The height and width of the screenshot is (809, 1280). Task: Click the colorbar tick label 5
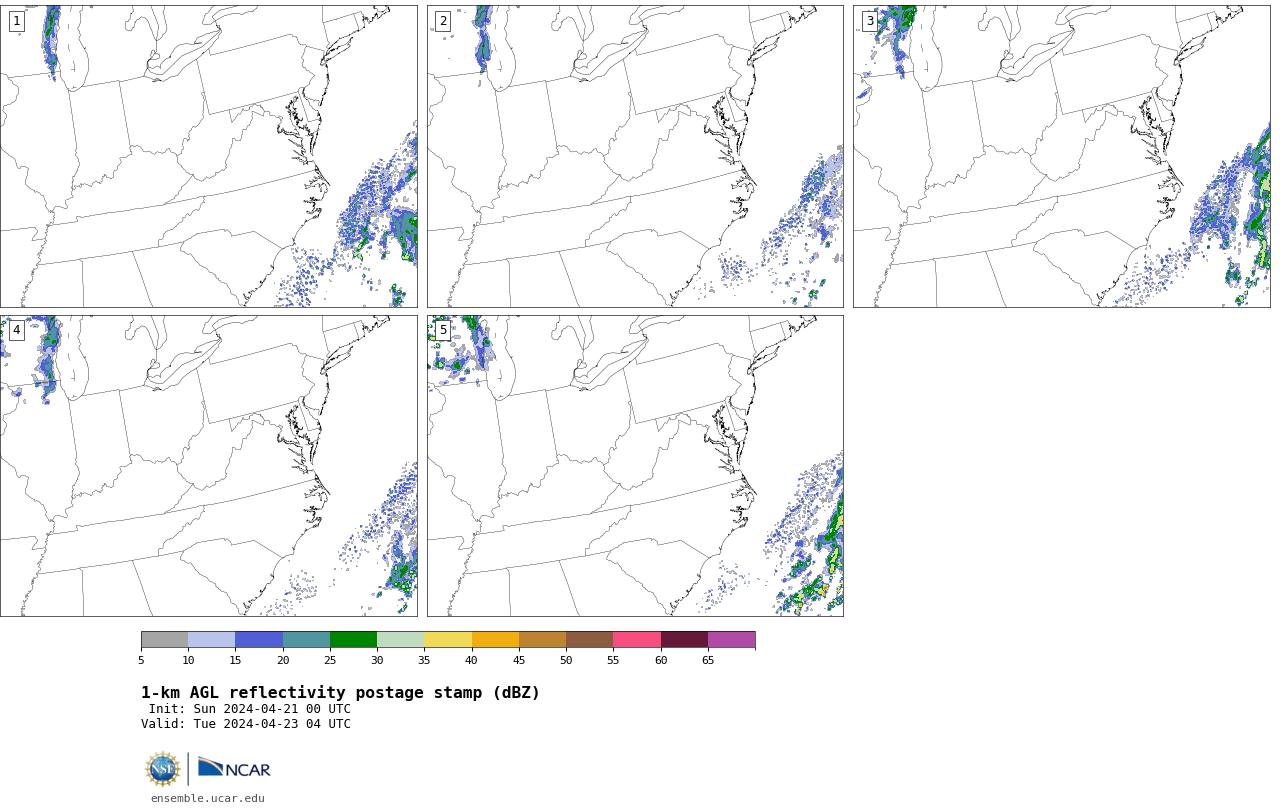[x=141, y=660]
